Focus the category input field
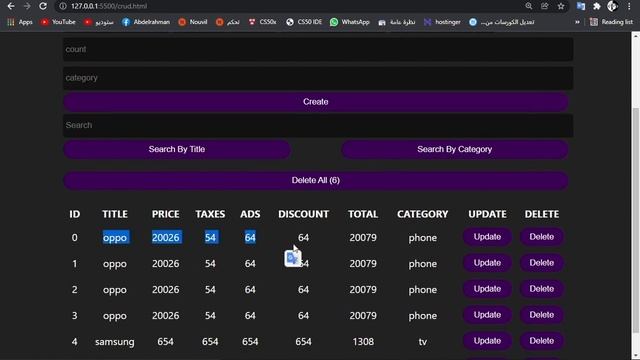 click(x=318, y=78)
